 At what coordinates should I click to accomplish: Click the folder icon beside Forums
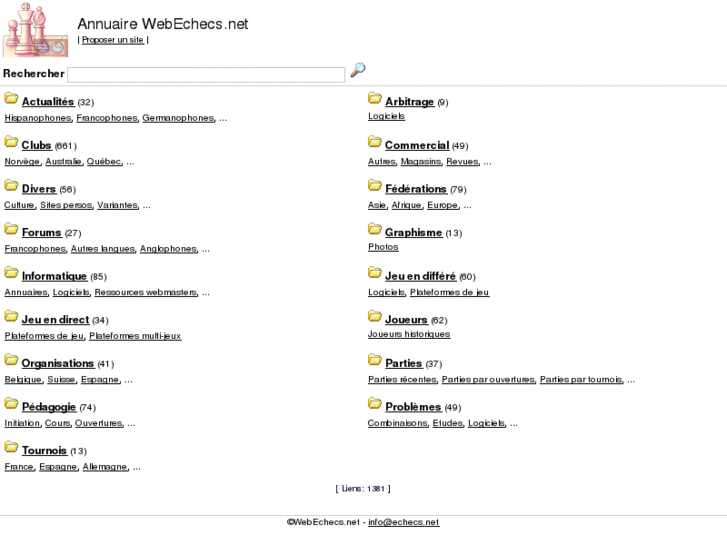pos(11,229)
